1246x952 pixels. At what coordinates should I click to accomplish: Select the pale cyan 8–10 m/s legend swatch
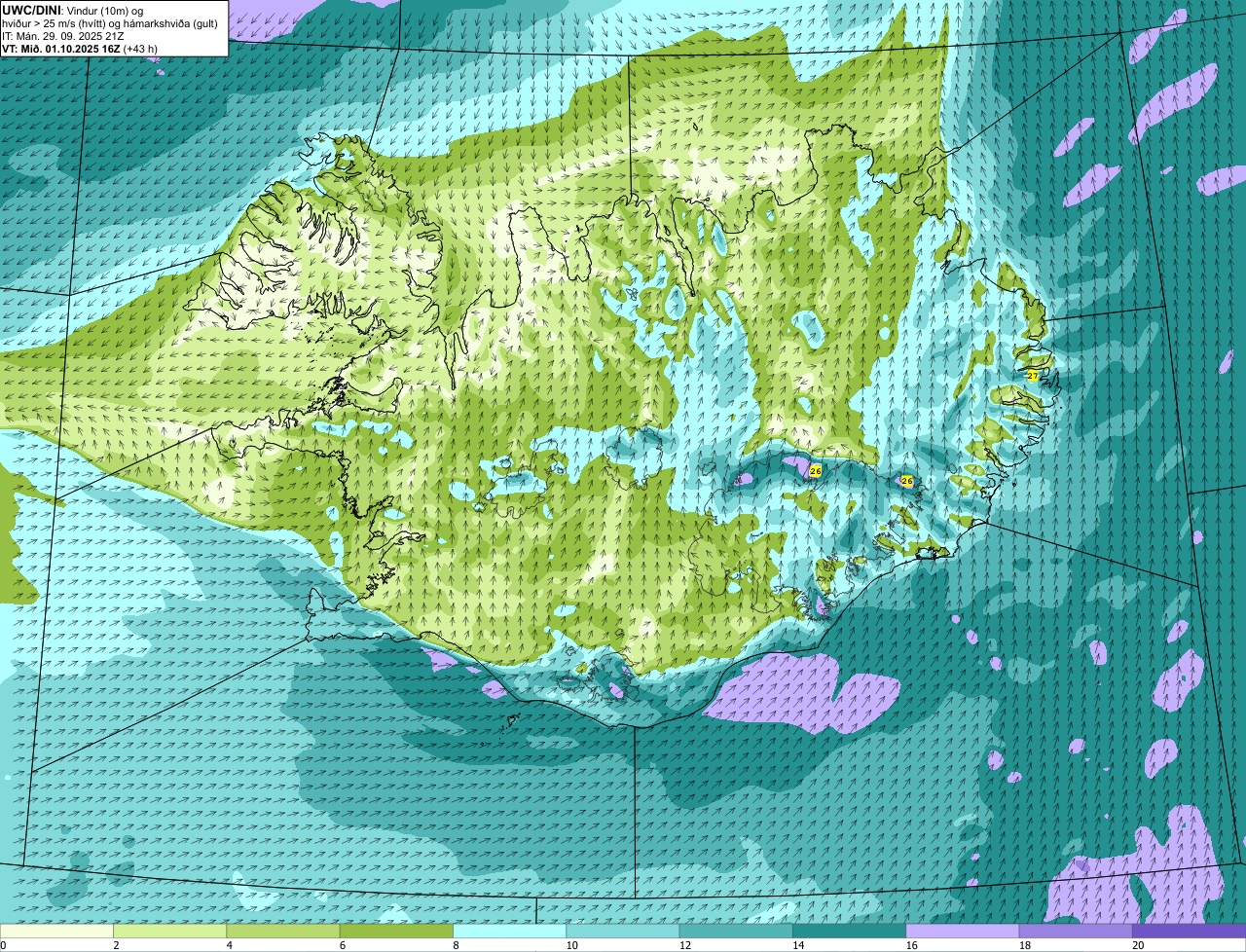point(510,931)
